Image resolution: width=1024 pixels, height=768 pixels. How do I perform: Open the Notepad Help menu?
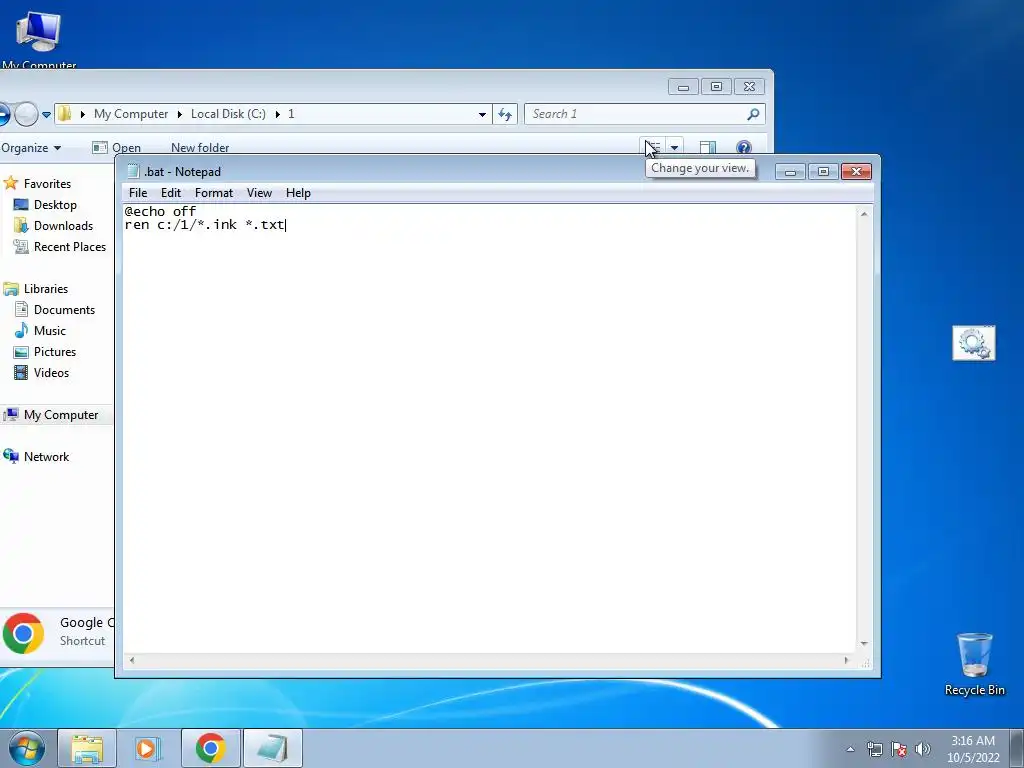tap(298, 193)
